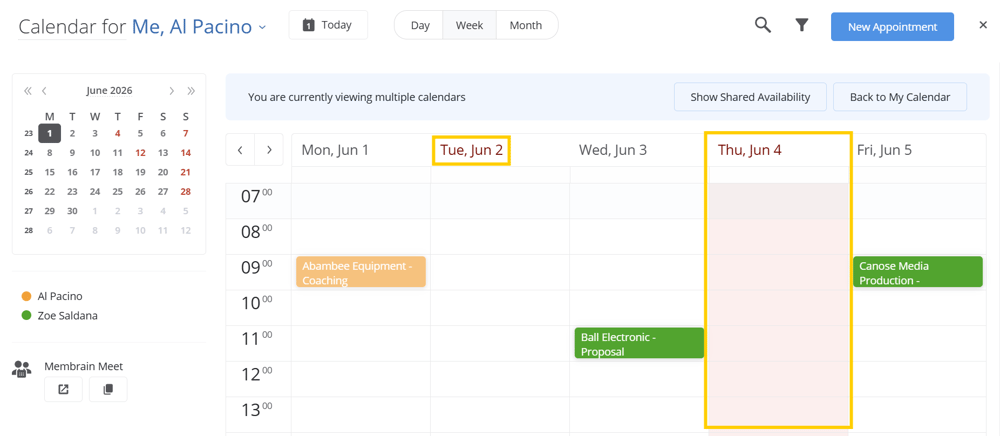
Task: Advance one month in mini calendar
Action: (x=172, y=91)
